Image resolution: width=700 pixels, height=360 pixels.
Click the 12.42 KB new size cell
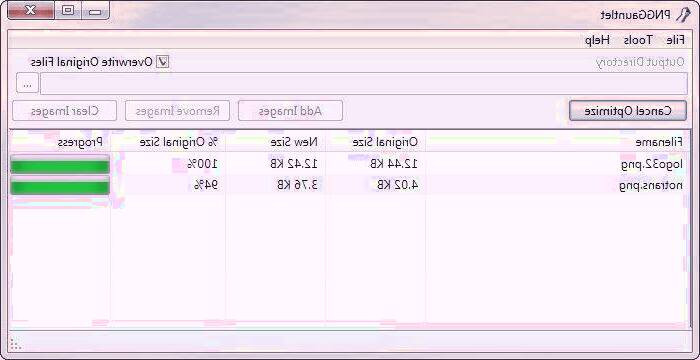coord(294,164)
